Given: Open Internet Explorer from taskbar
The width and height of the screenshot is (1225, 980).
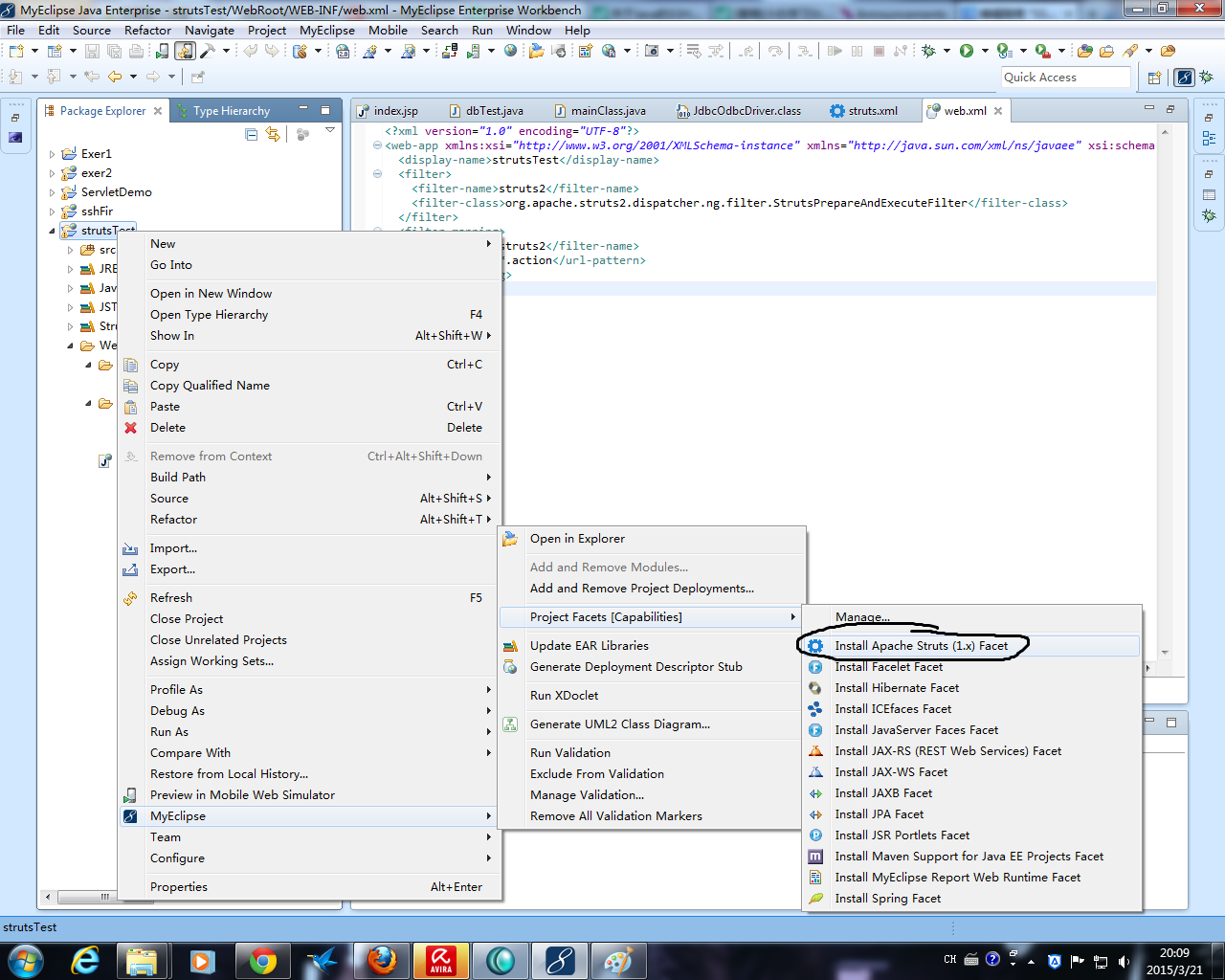Looking at the screenshot, I should [85, 960].
